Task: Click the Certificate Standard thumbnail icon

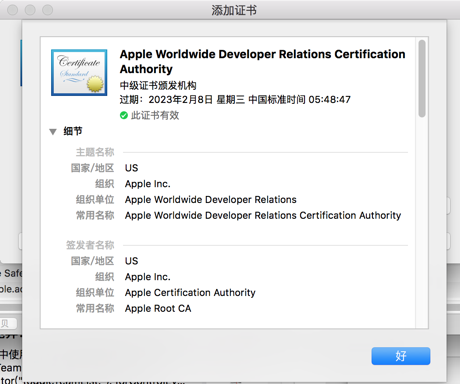Action: [x=79, y=72]
